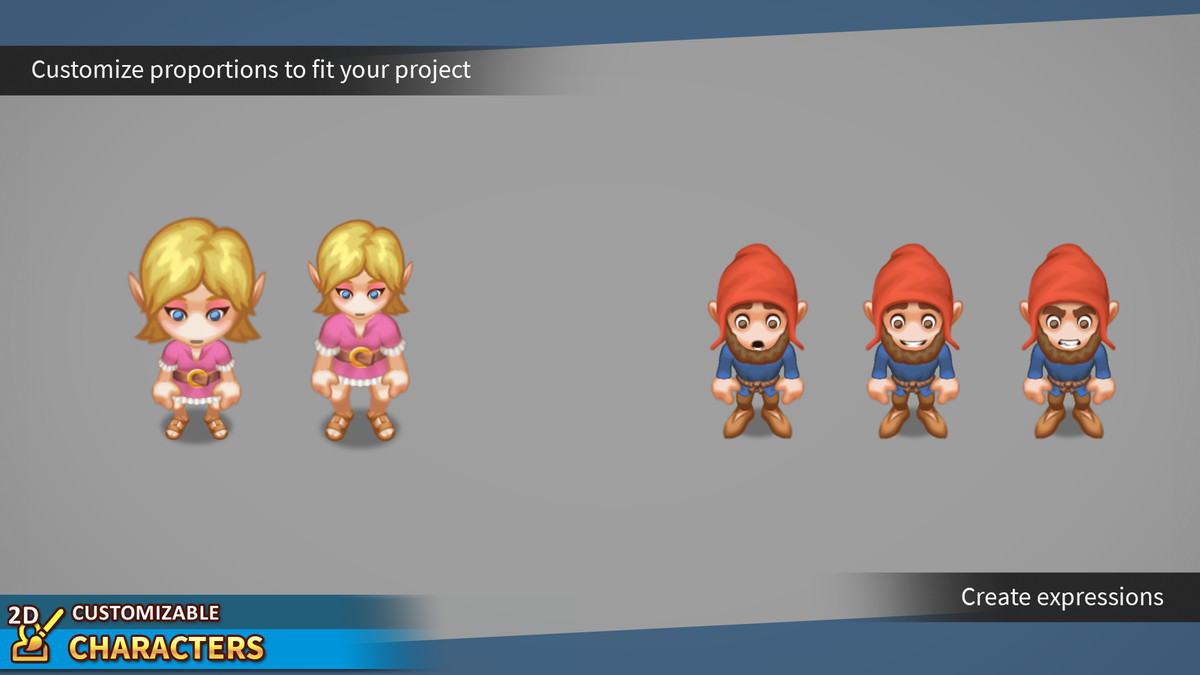Select the angry gritted-teeth gnome
Screen dimensions: 1200x675
1067,342
